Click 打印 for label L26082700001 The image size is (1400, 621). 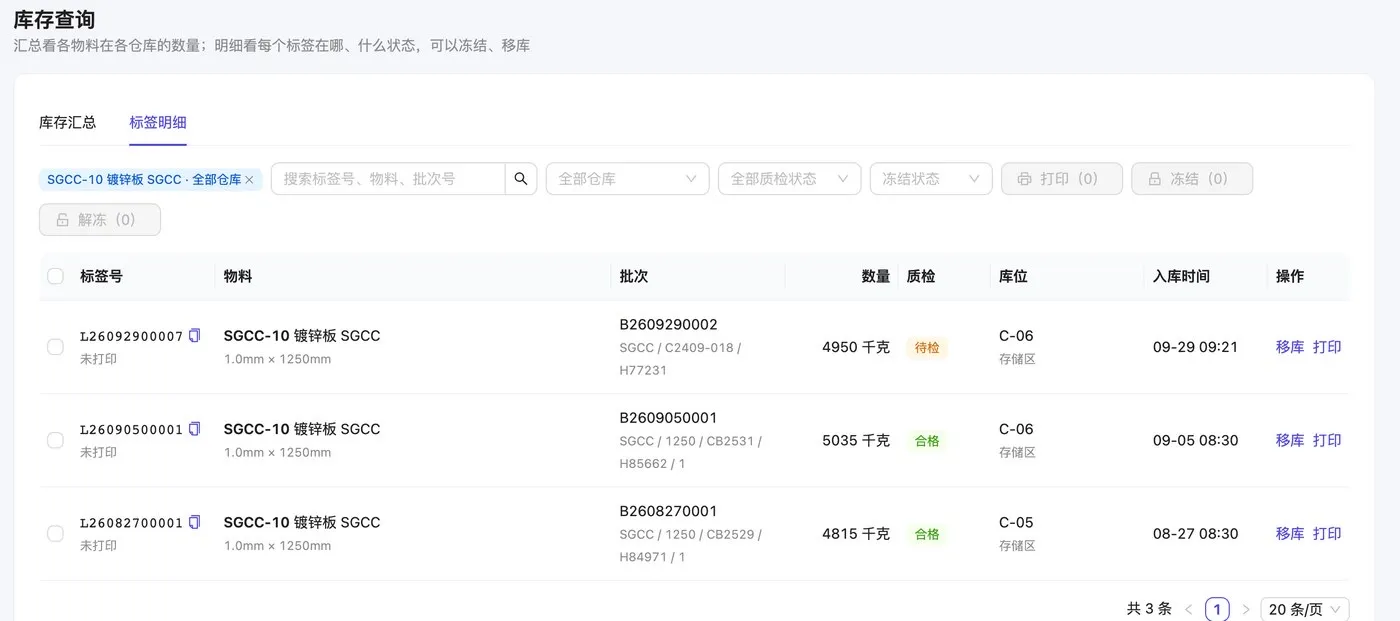click(1327, 534)
